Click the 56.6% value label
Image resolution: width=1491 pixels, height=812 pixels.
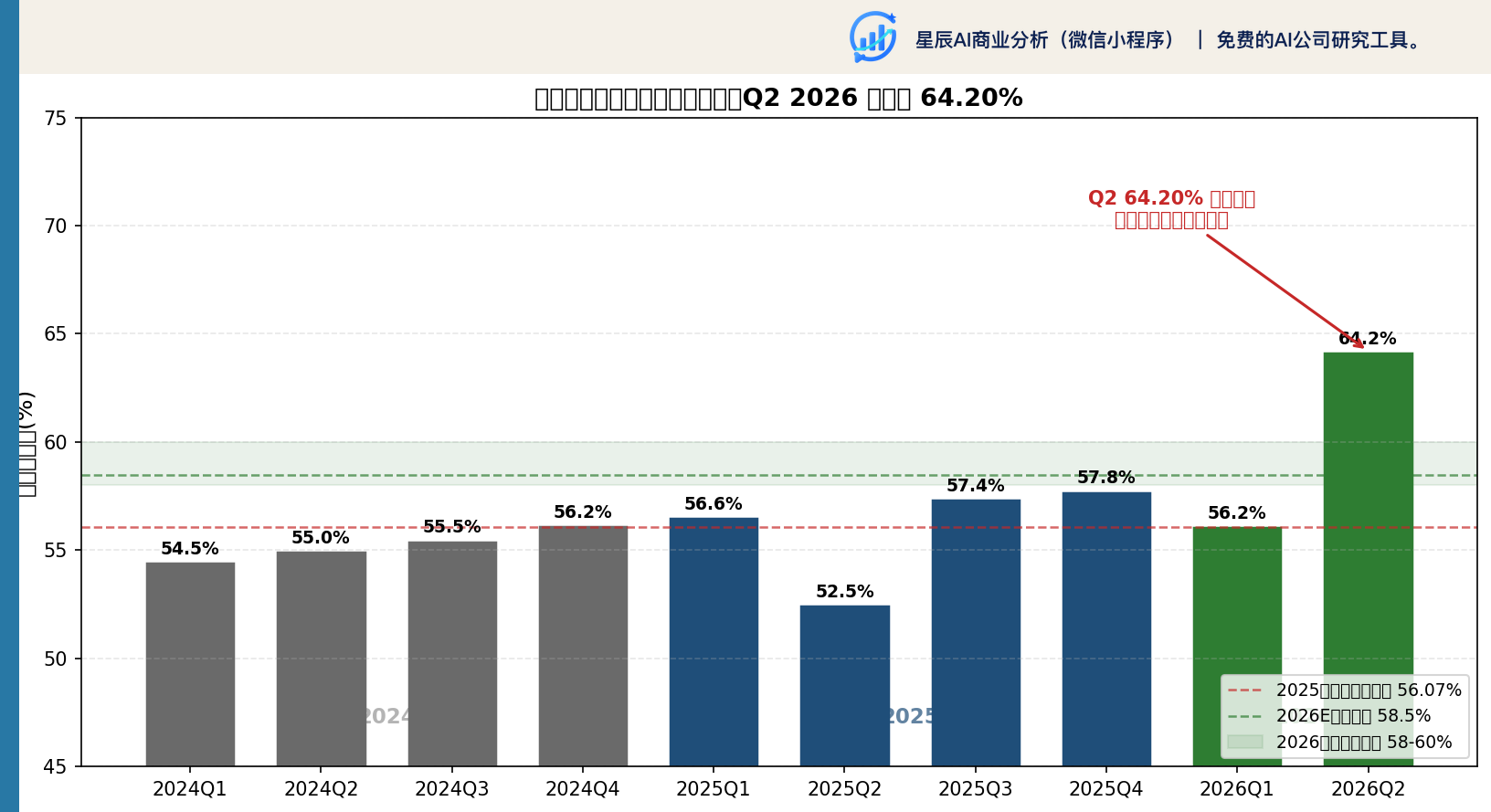click(714, 504)
